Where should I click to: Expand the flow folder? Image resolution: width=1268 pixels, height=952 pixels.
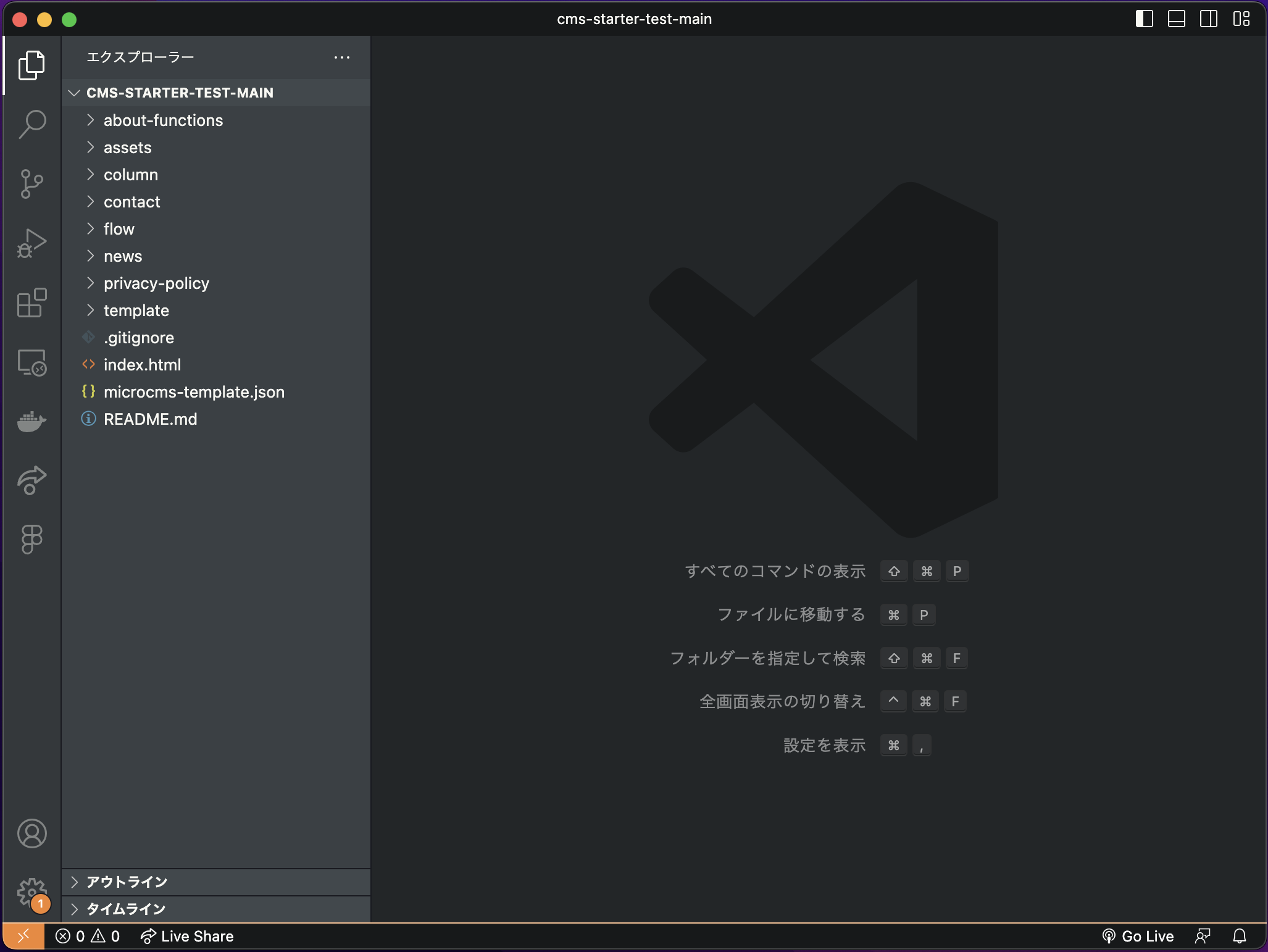(216, 229)
